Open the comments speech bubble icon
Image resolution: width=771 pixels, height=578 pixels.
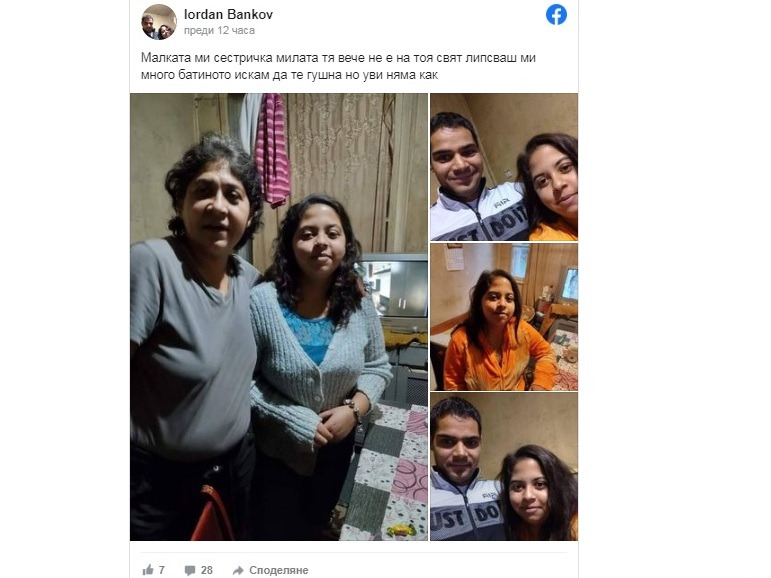pos(190,570)
